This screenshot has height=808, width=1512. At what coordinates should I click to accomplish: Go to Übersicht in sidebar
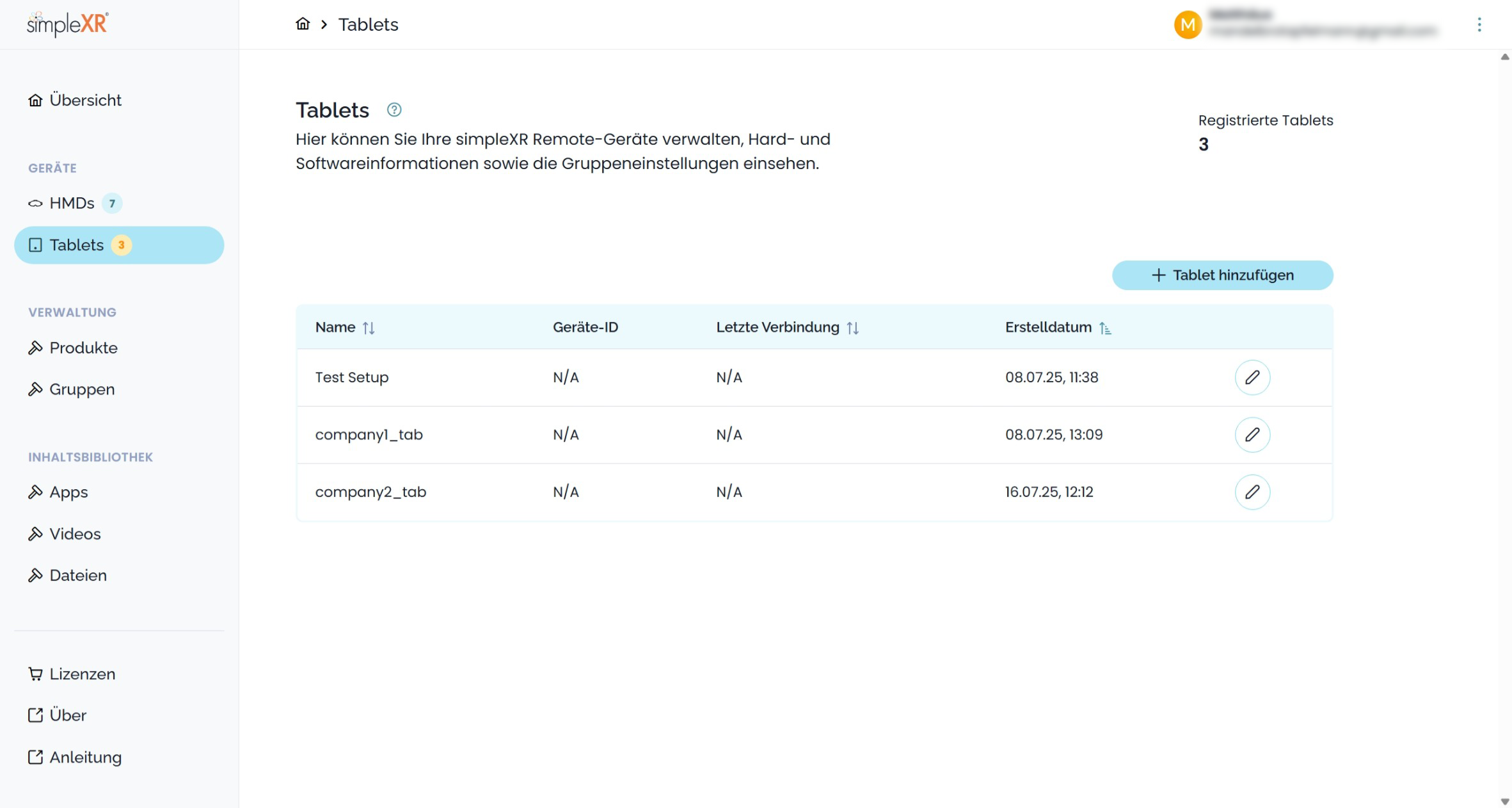(x=84, y=101)
